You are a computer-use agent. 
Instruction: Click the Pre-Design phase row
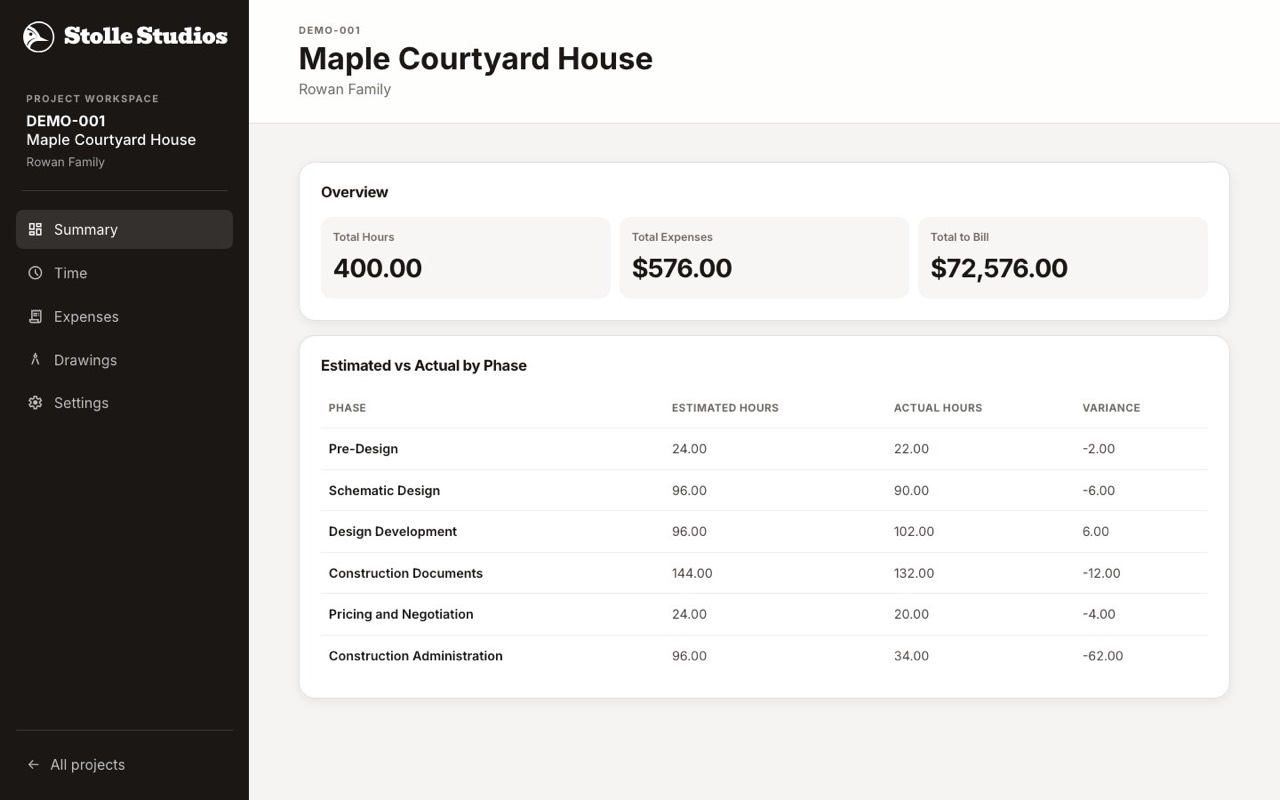pos(764,449)
